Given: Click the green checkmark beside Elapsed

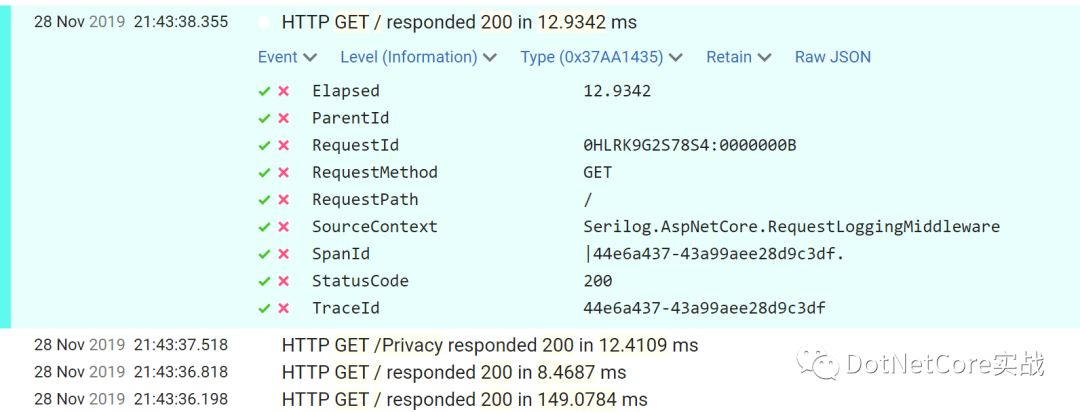Looking at the screenshot, I should coord(264,92).
